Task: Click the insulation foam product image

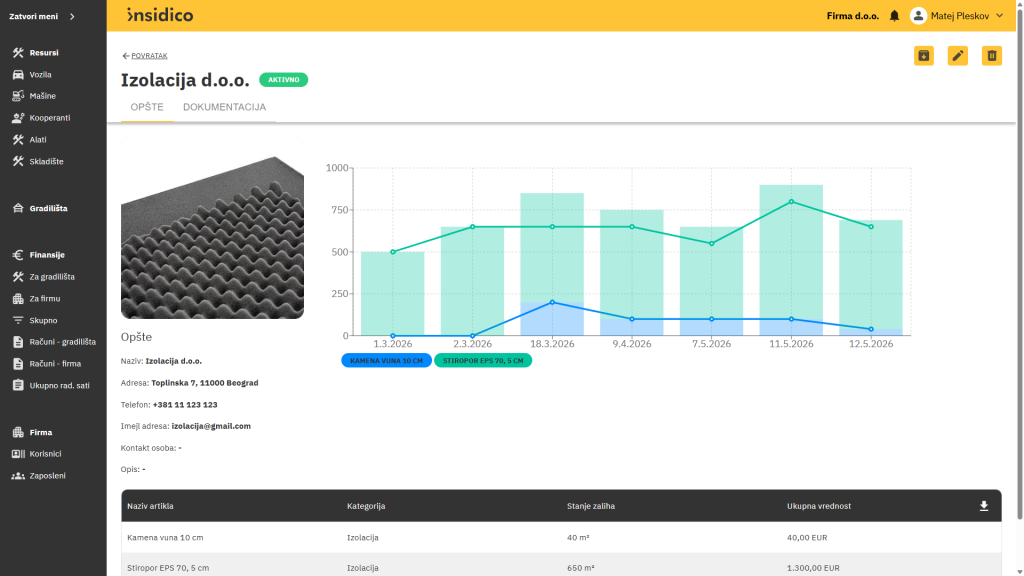Action: 212,228
